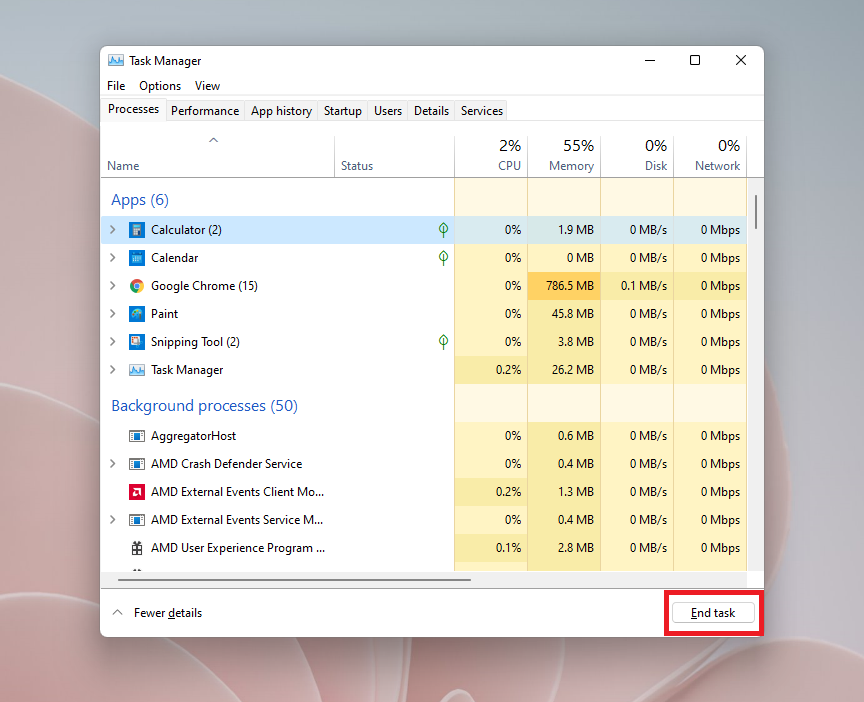This screenshot has width=864, height=702.
Task: Click the Google Chrome icon
Action: 137,286
